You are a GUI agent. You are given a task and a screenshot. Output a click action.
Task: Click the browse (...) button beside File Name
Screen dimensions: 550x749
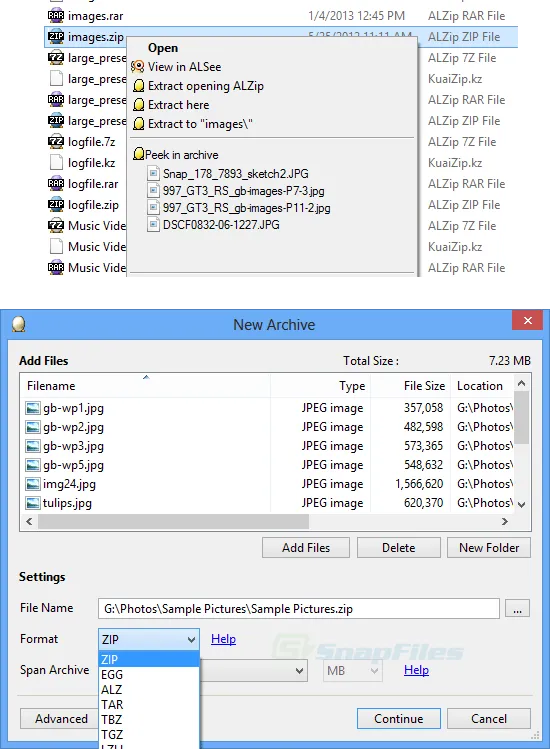518,609
